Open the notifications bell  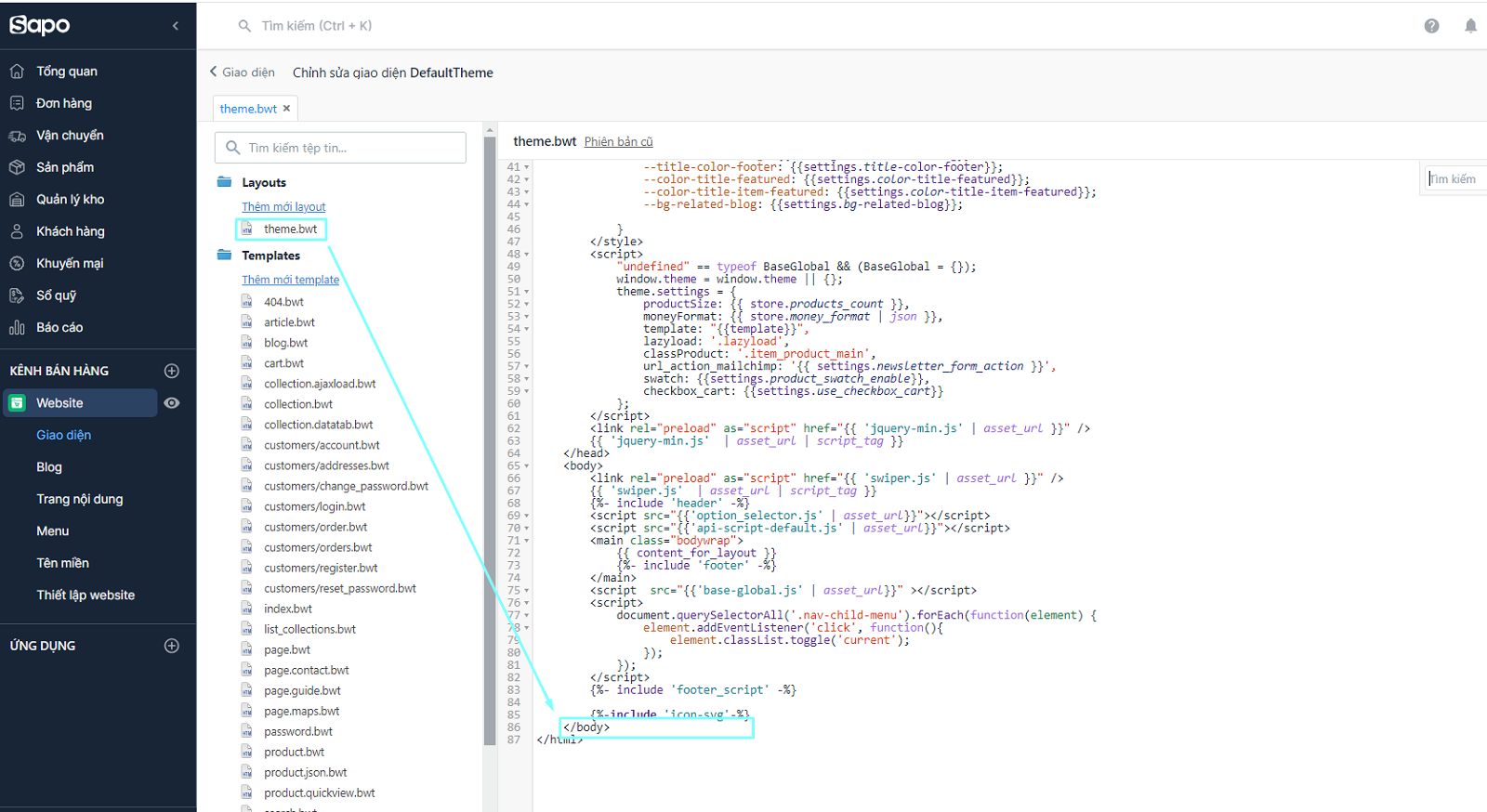[1470, 26]
